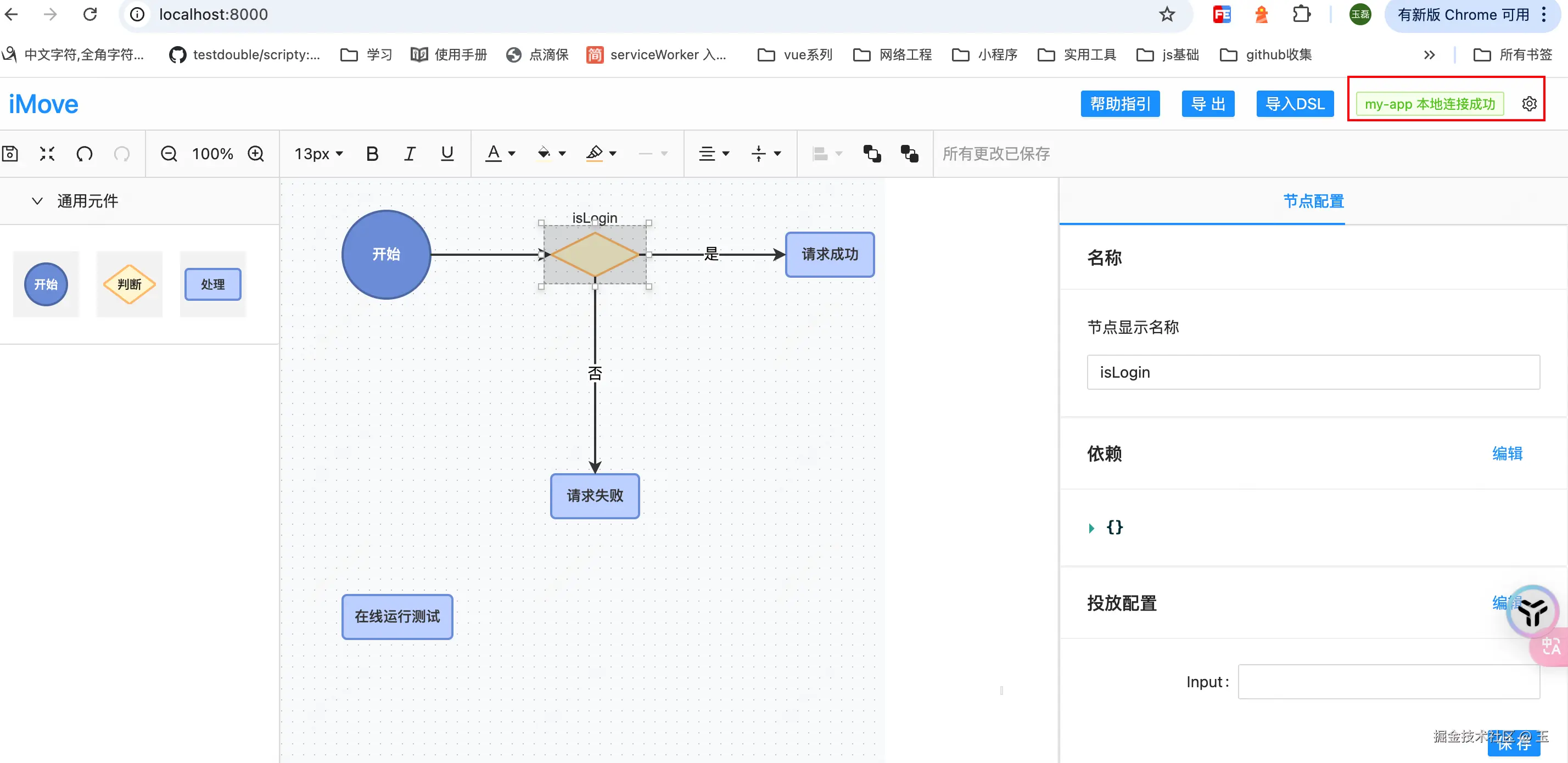Toggle bold formatting
This screenshot has height=763, width=1568.
[x=372, y=154]
